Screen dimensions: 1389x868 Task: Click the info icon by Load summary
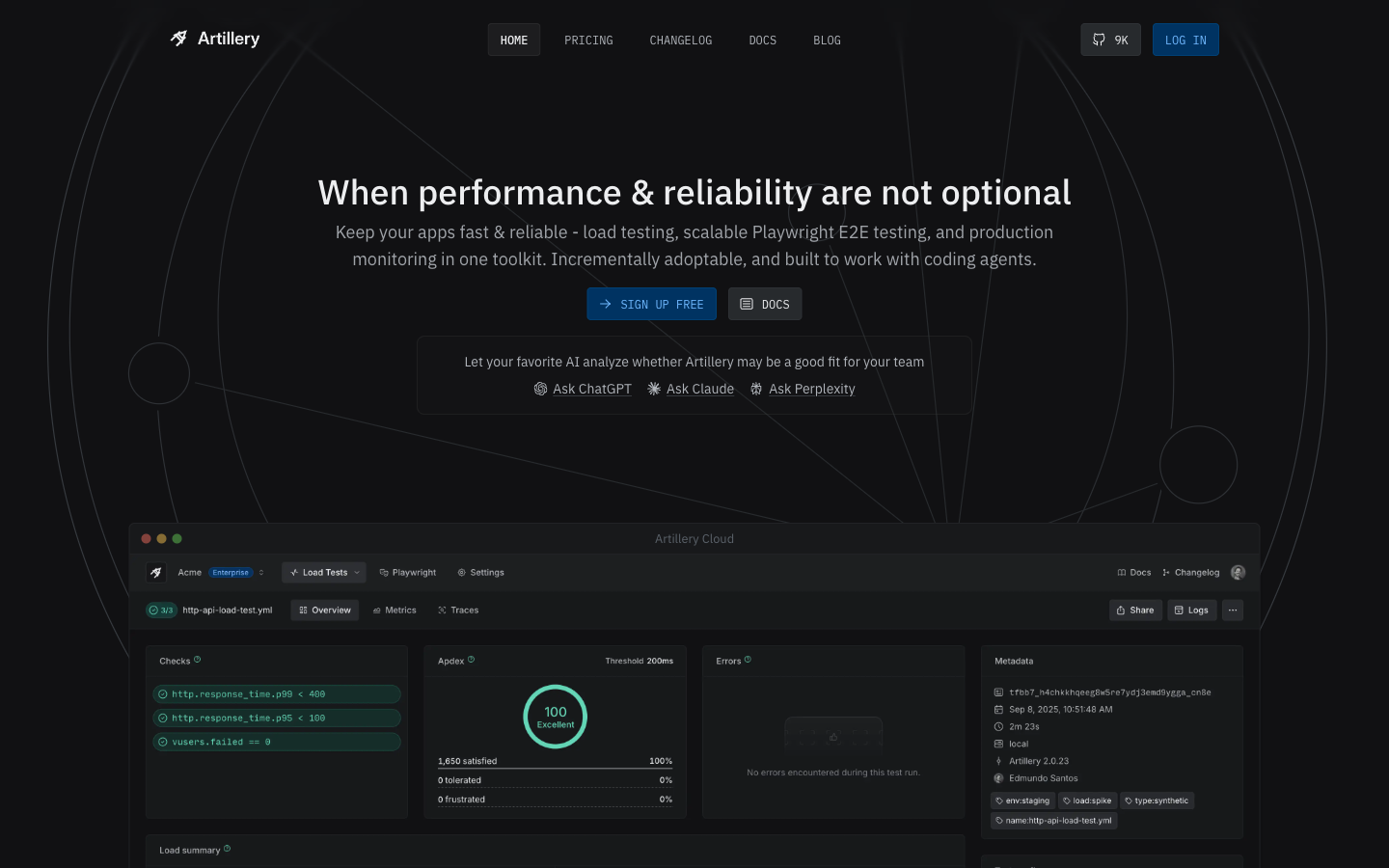(x=228, y=849)
